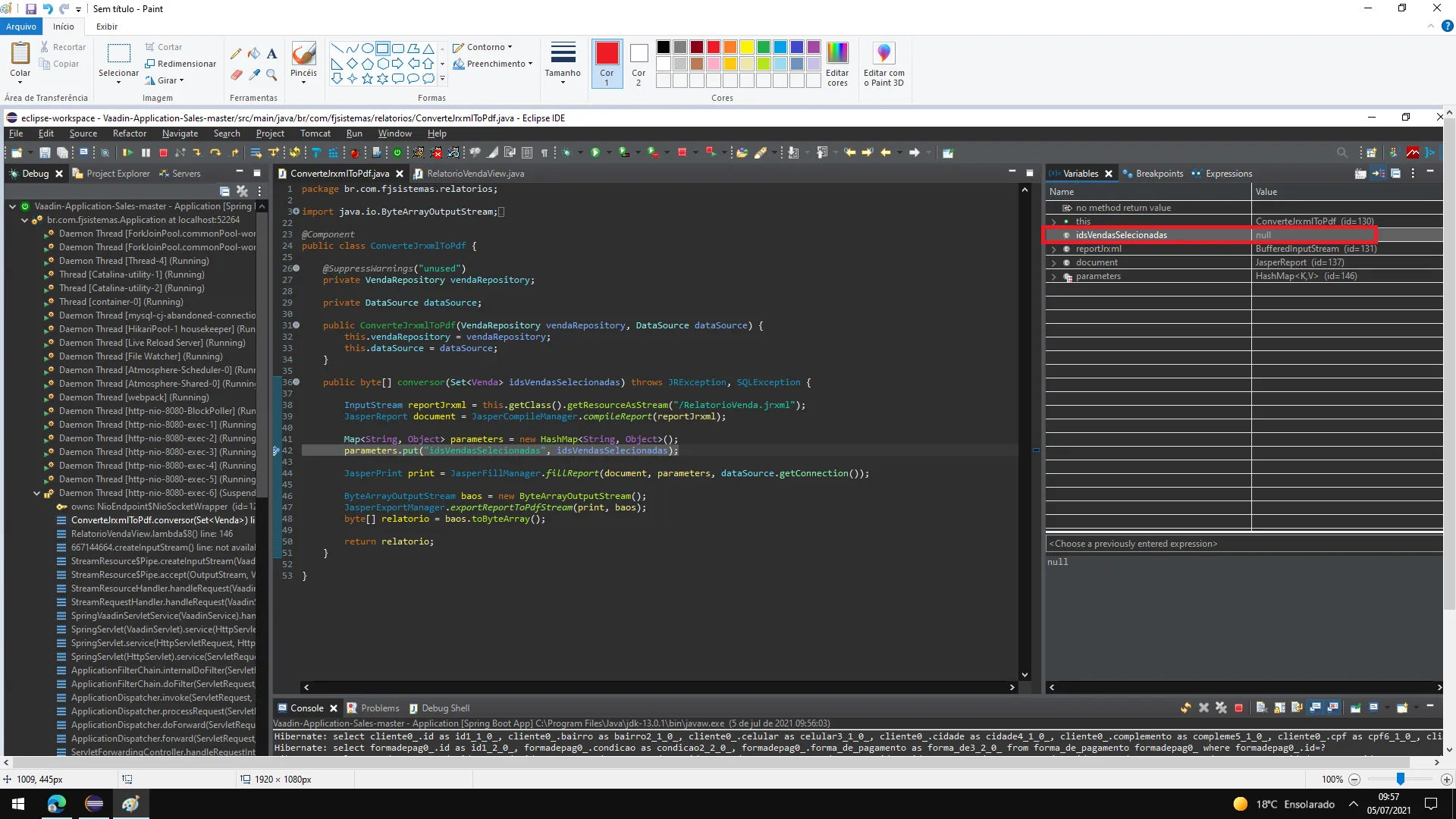This screenshot has width=1456, height=819.
Task: Select the Color picker eyedropper tool
Action: pyautogui.click(x=254, y=75)
